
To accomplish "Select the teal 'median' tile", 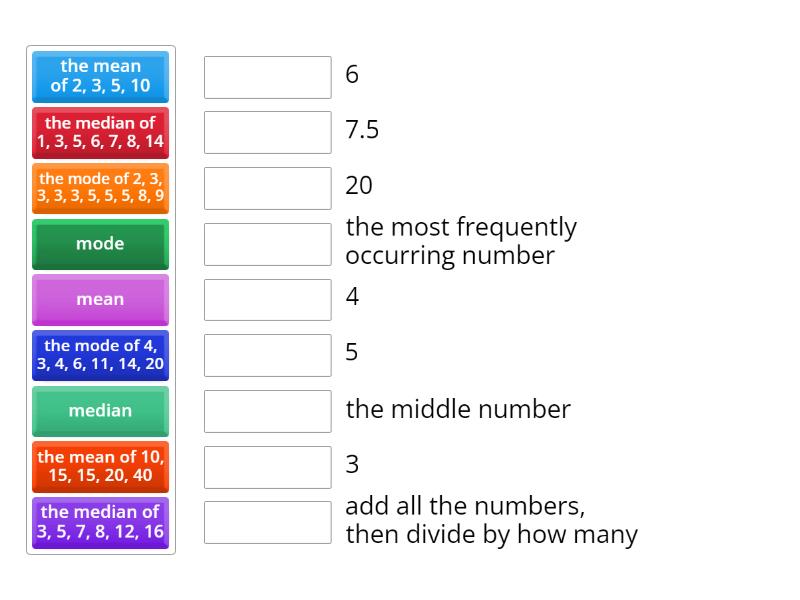I will 100,411.
